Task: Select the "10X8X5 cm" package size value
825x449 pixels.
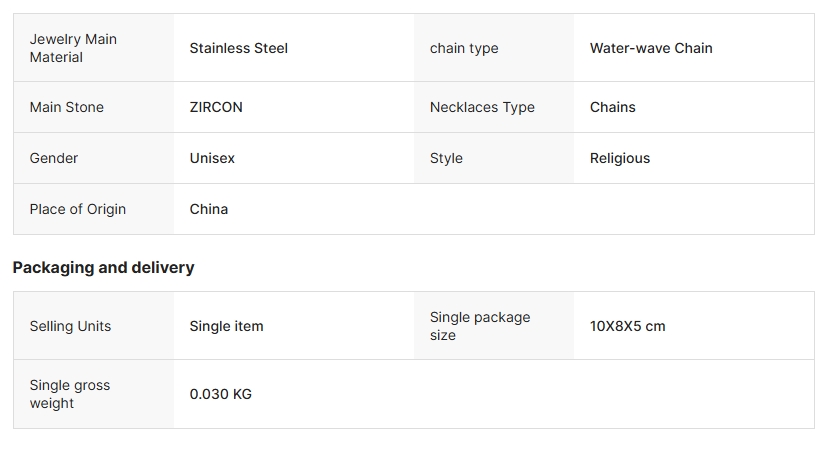Action: tap(627, 326)
